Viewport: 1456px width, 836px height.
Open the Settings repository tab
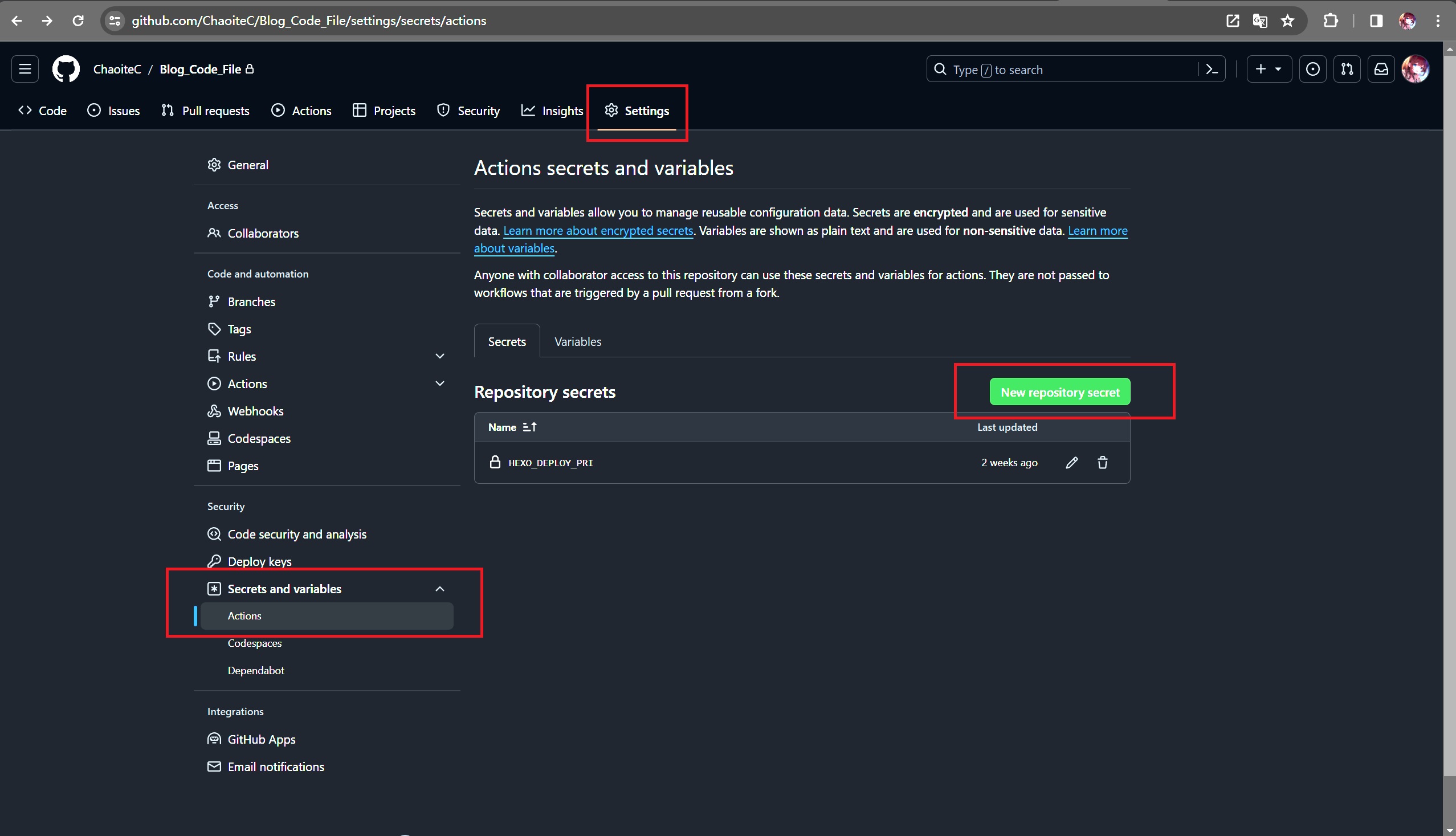click(x=637, y=110)
